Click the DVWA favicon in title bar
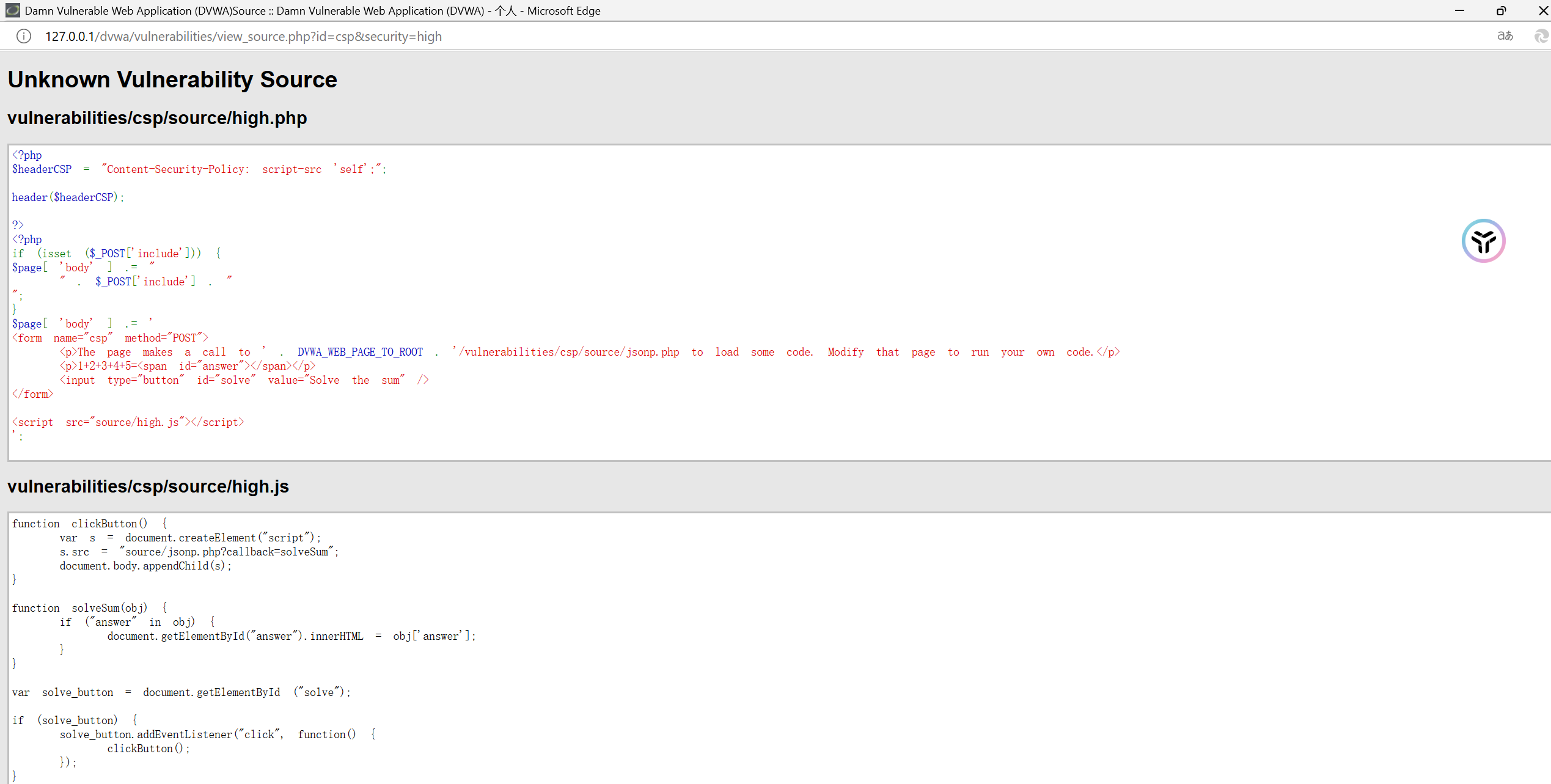The height and width of the screenshot is (784, 1551). pos(12,10)
